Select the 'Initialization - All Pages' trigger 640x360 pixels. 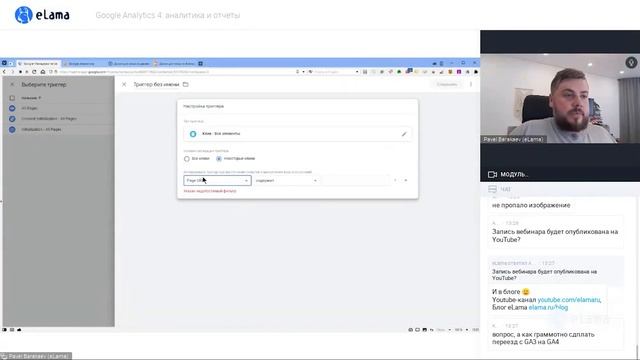58,129
